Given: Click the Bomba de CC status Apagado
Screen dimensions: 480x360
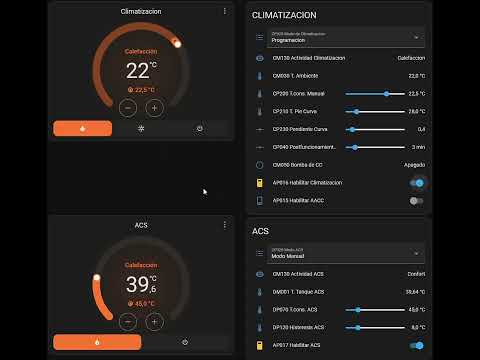Looking at the screenshot, I should coord(414,165).
